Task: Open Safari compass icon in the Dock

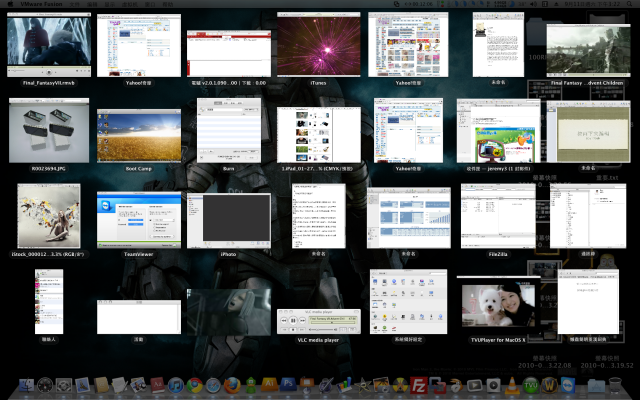Action: point(213,385)
